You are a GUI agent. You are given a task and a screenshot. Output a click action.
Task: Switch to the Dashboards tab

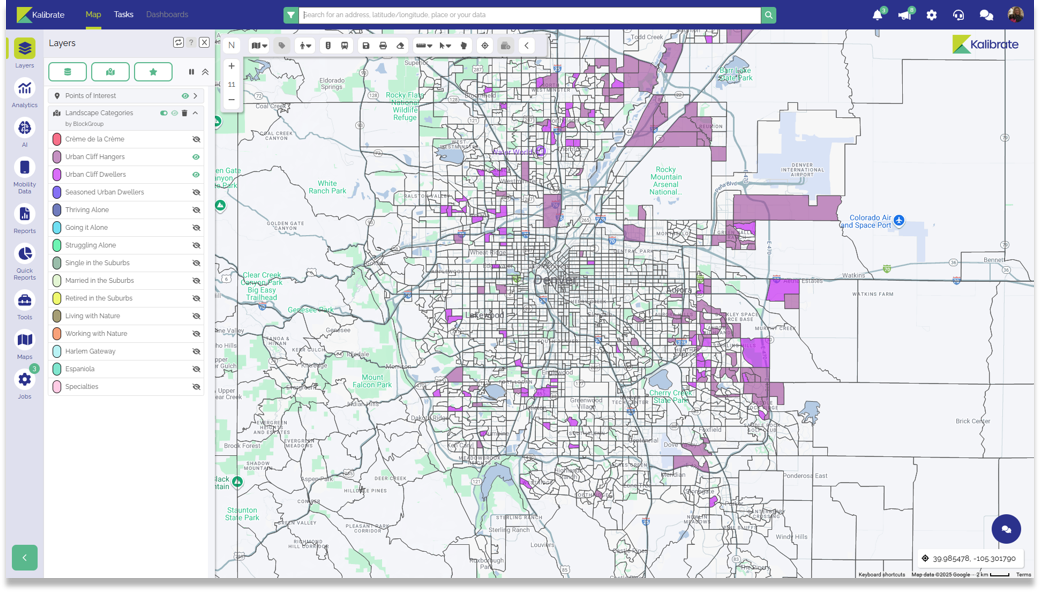pos(167,15)
